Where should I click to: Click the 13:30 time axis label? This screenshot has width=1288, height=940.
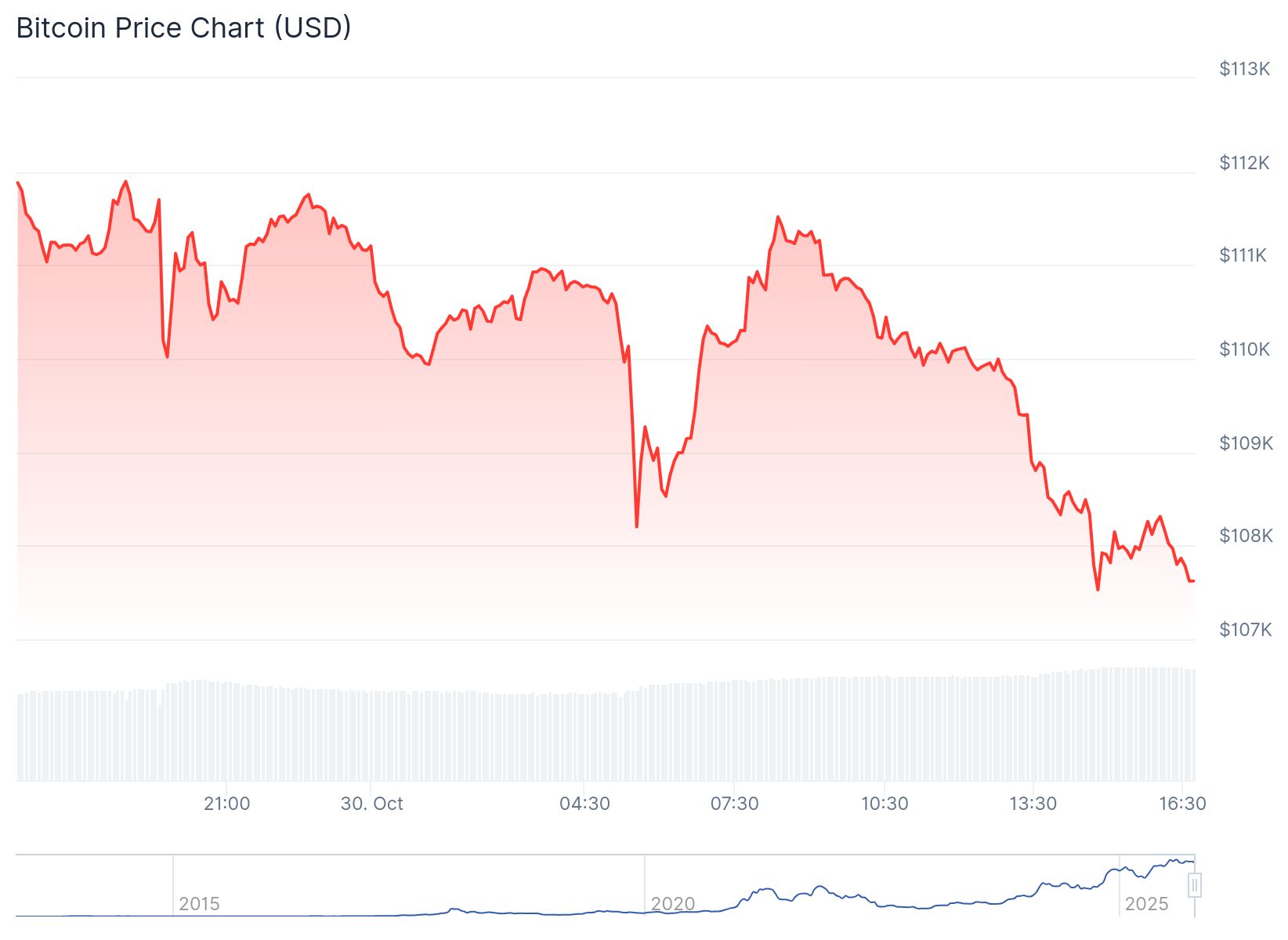pos(1033,804)
